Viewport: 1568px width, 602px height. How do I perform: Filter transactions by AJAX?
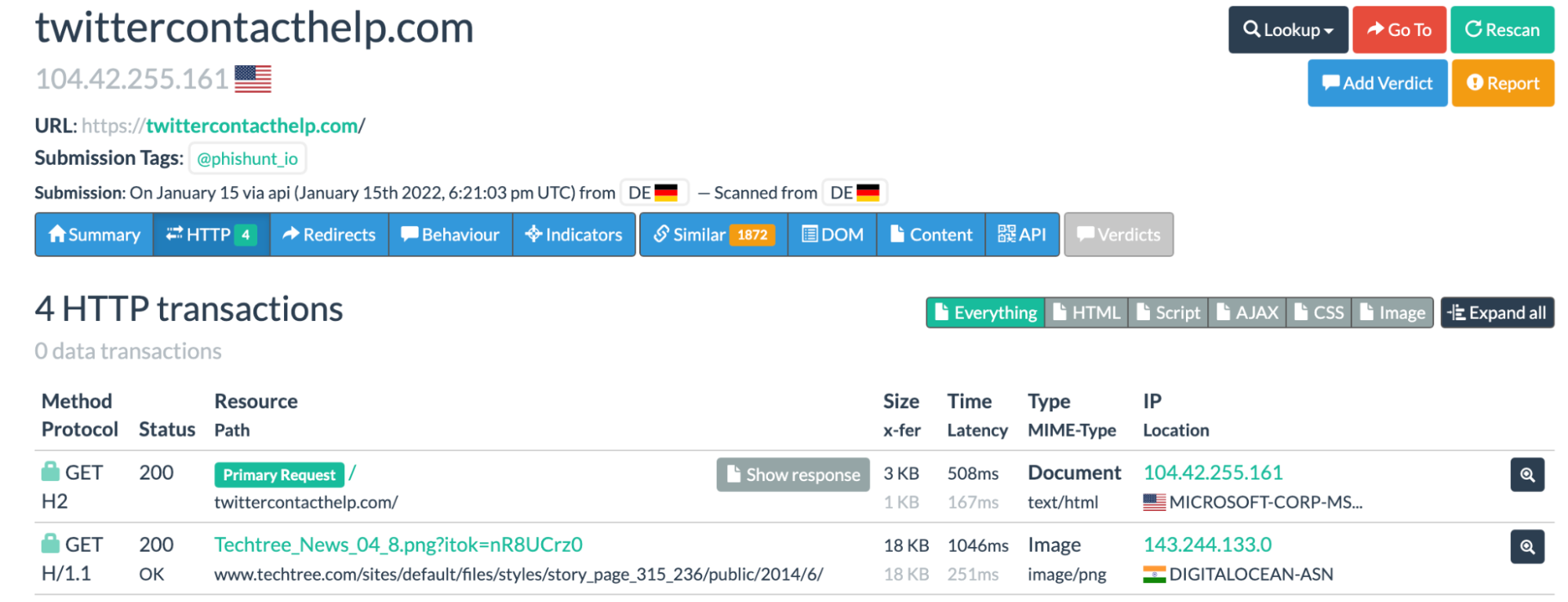(1247, 312)
